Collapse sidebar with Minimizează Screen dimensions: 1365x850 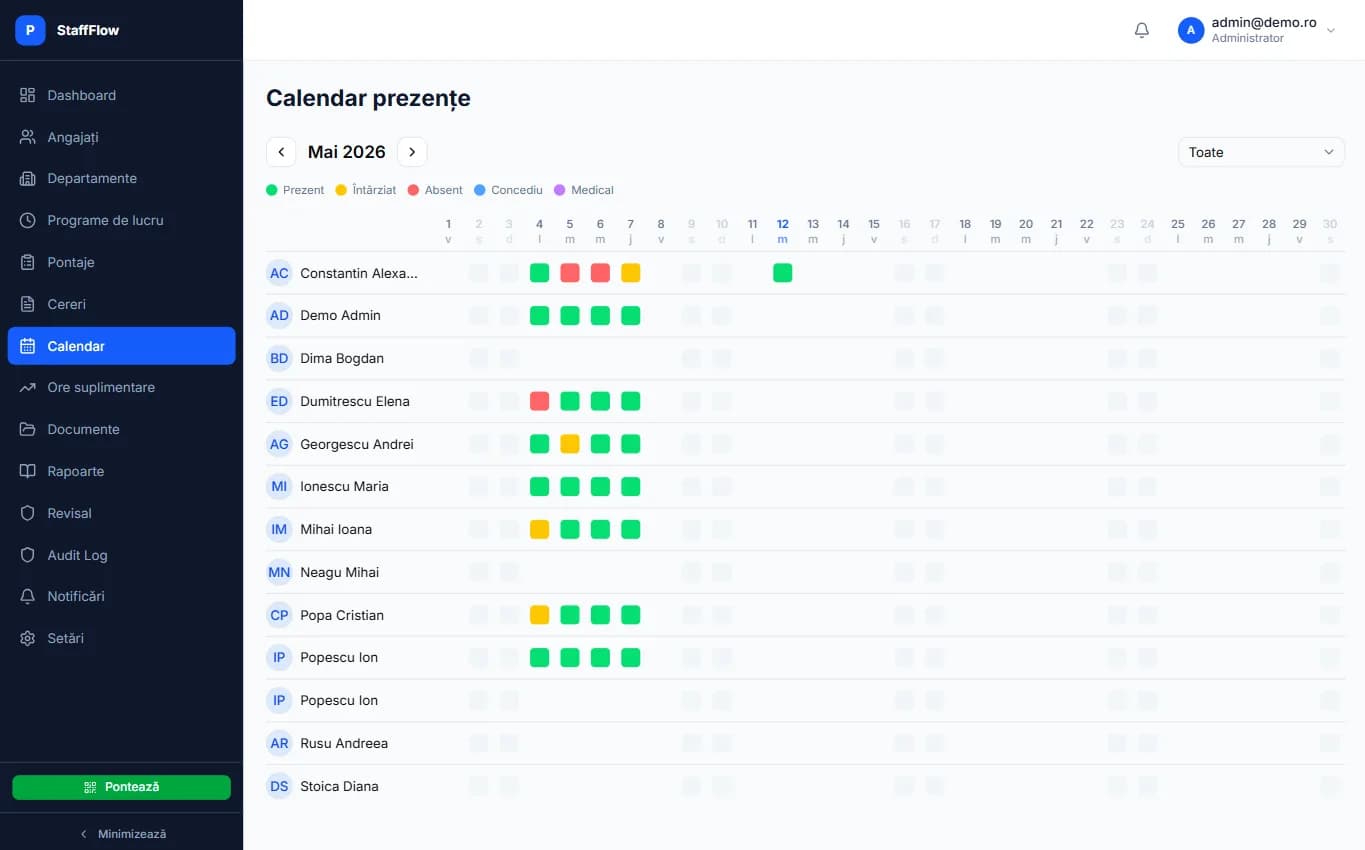(121, 833)
